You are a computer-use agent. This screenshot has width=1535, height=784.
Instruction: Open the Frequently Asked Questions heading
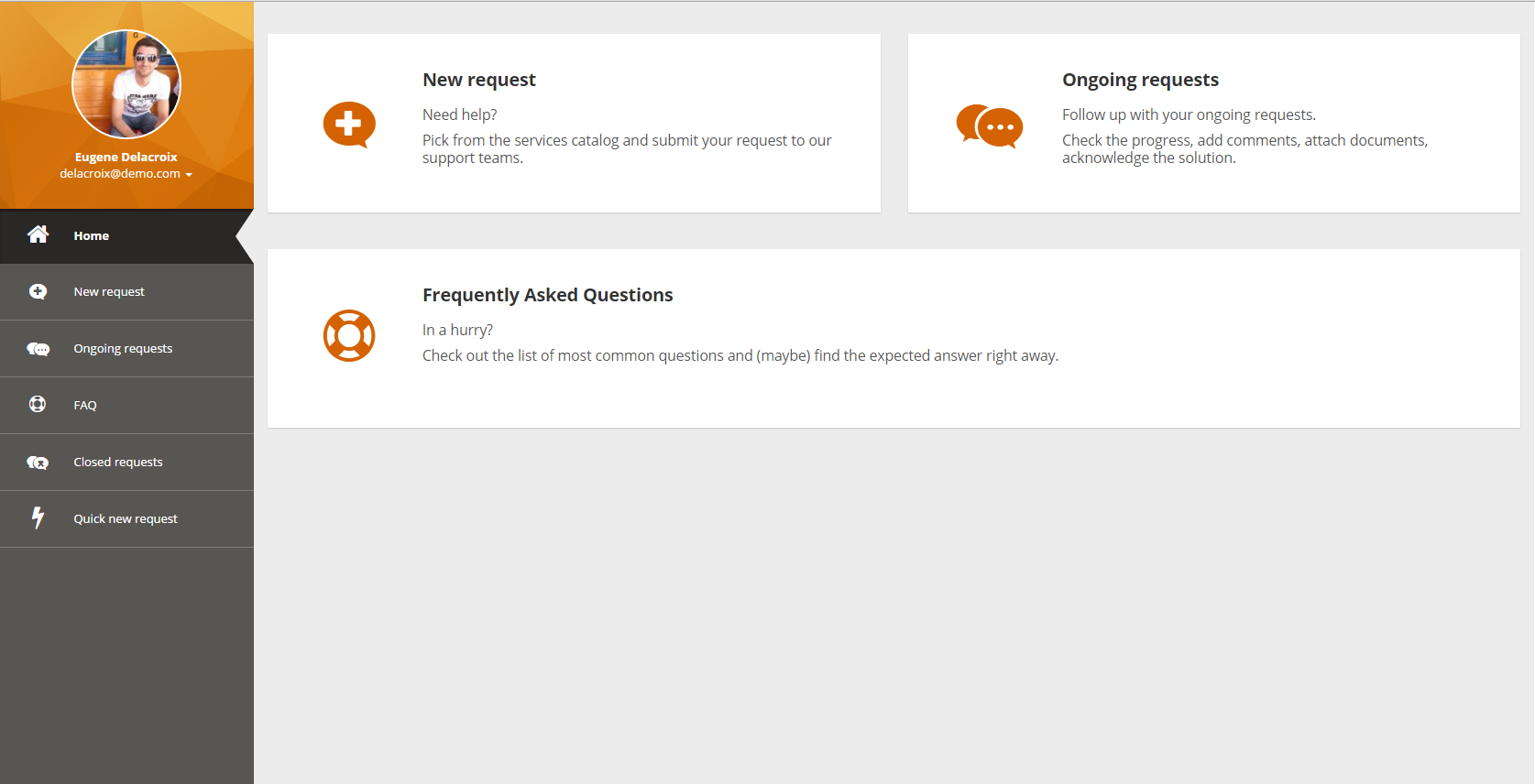tap(547, 295)
